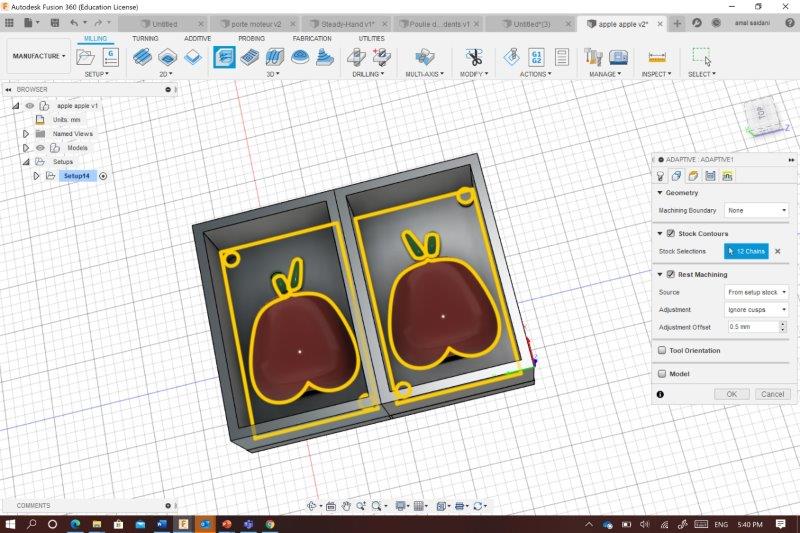Expand Named Views in browser tree
800x533 pixels.
click(x=26, y=134)
